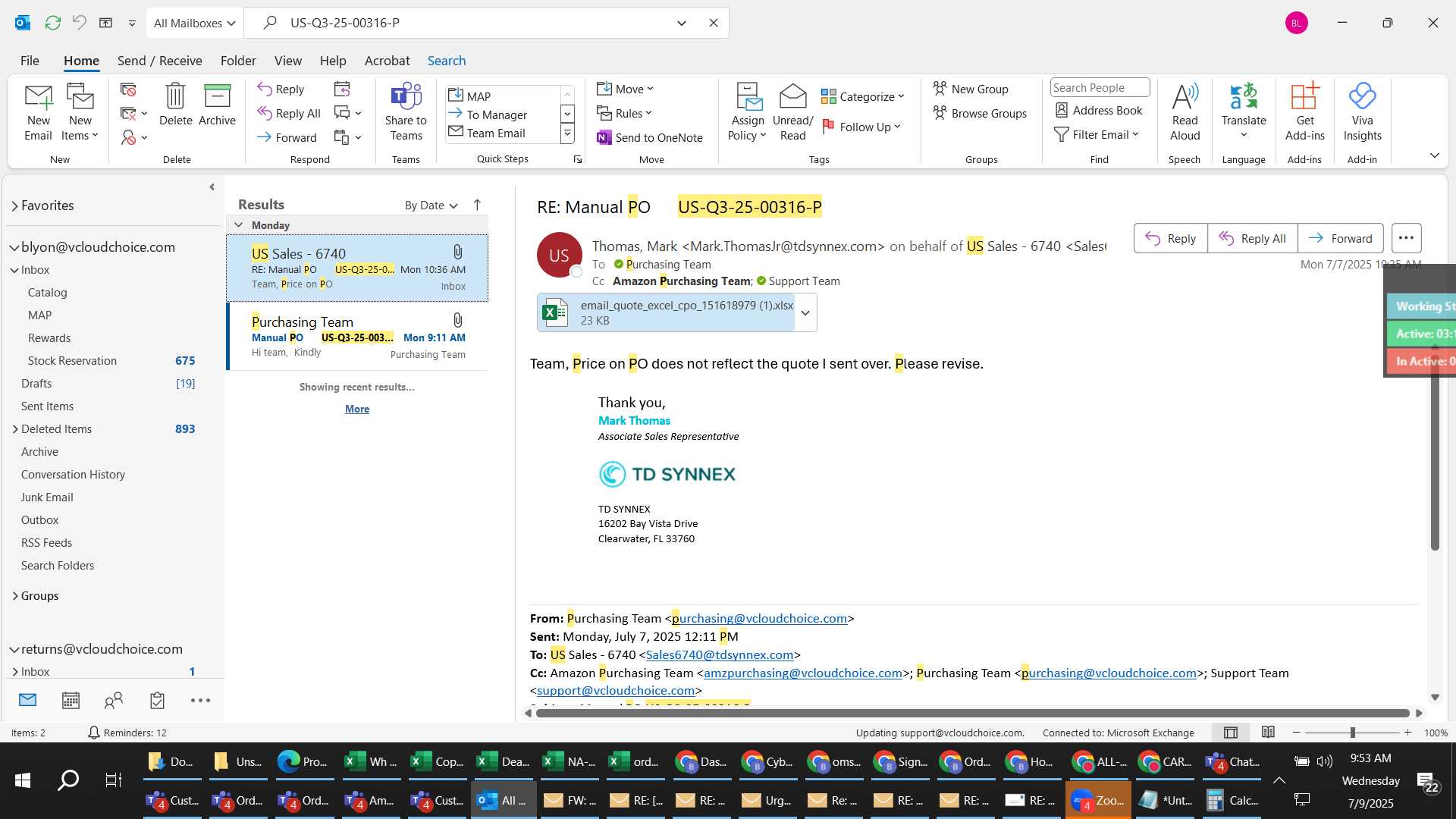Screen dimensions: 1456x819
Task: Reverse the sort order arrow in results
Action: [477, 205]
